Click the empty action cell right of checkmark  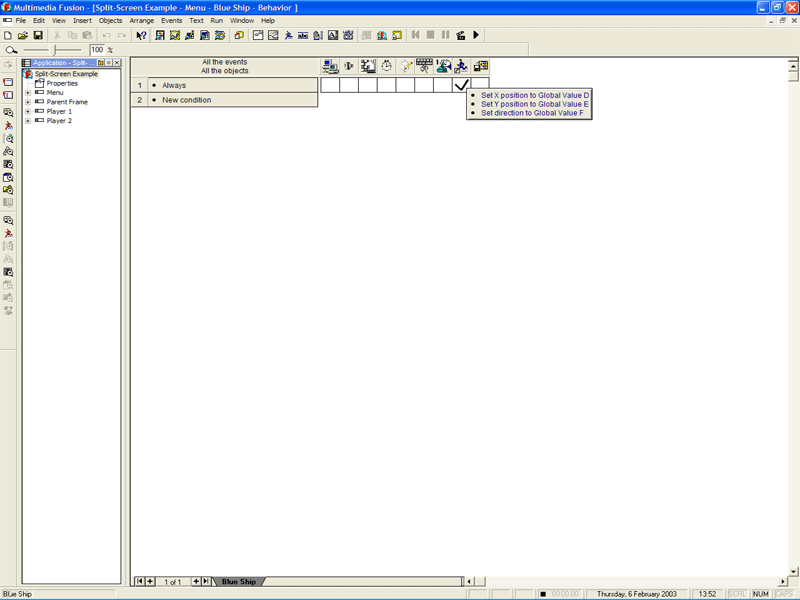click(x=480, y=85)
